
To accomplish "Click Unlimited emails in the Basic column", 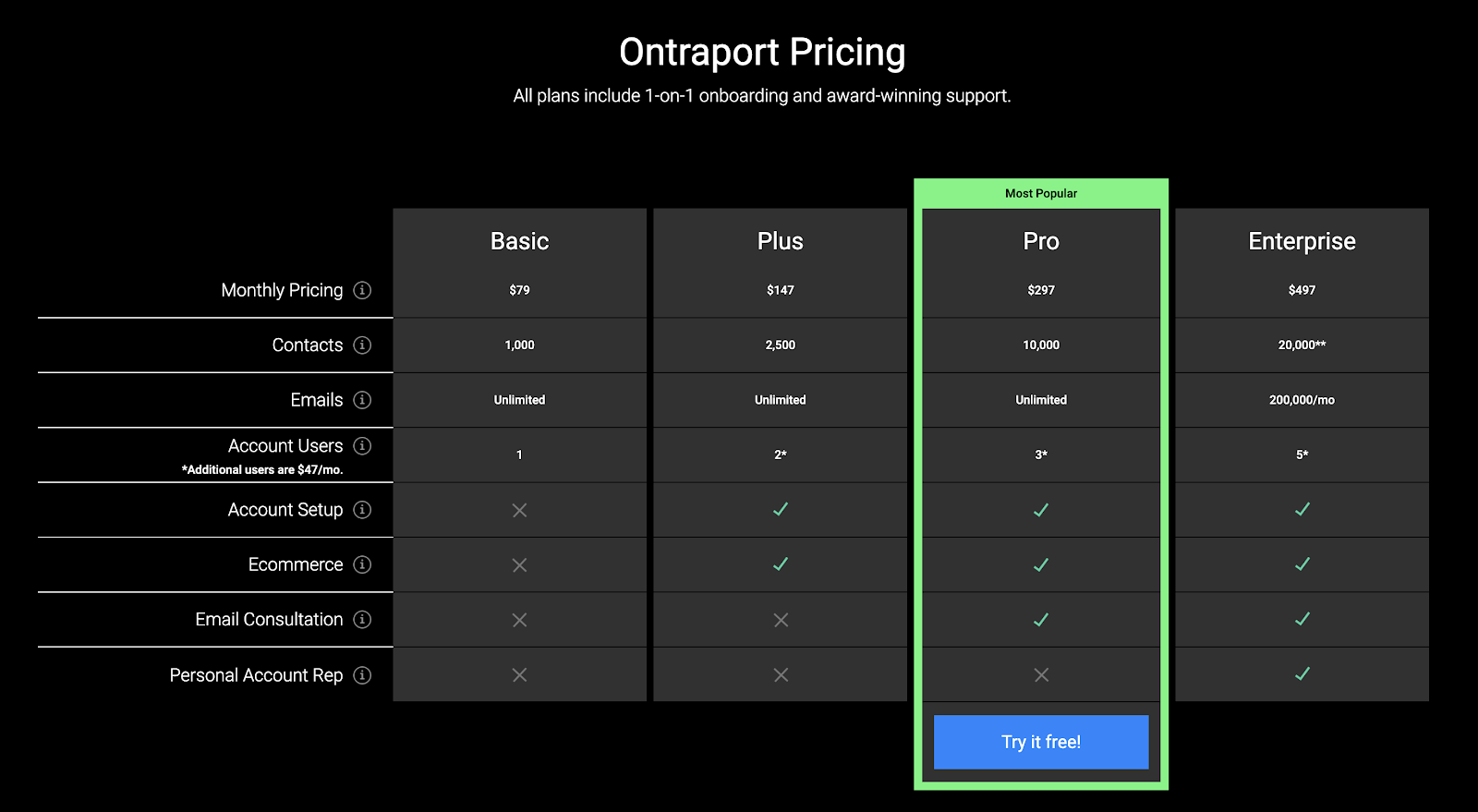I will 520,400.
